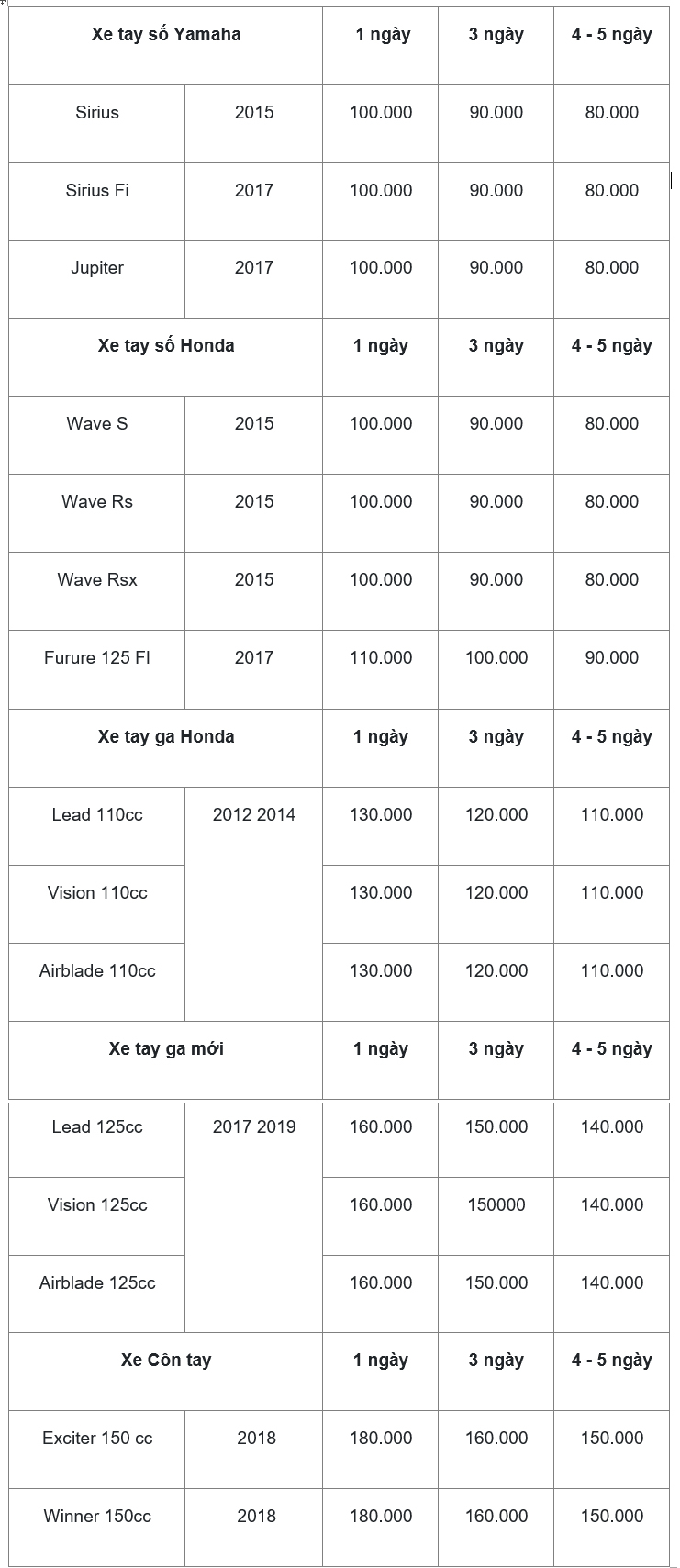Click the Sirius model name cell
The image size is (680, 1568).
[96, 124]
